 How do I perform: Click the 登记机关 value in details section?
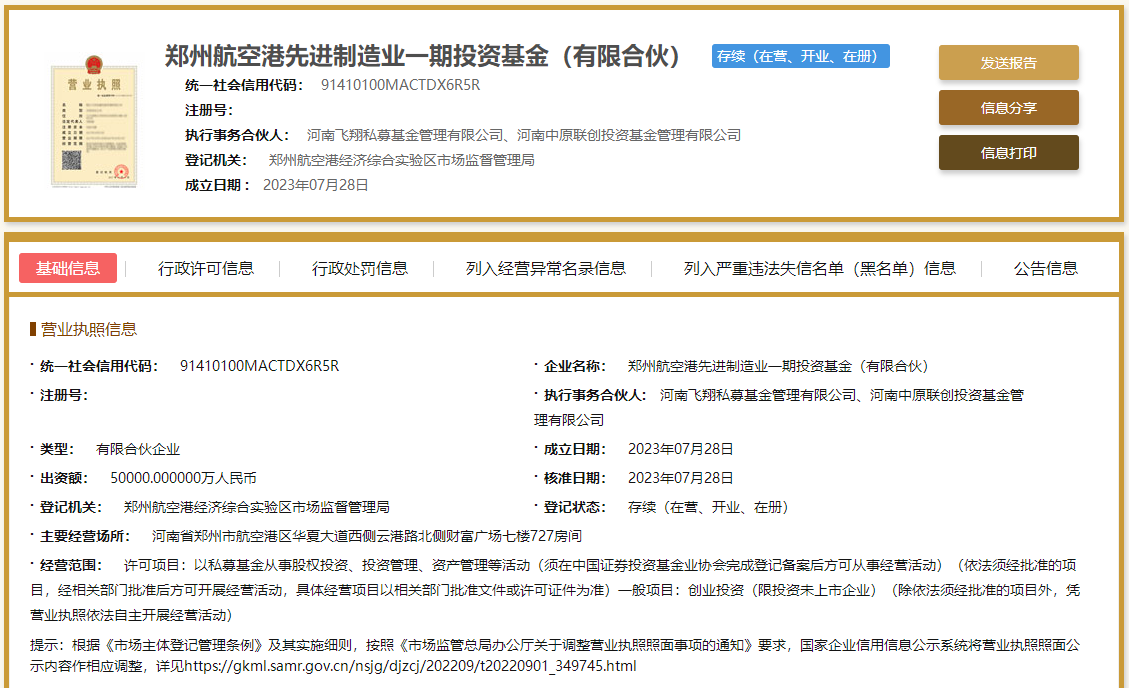pos(256,507)
